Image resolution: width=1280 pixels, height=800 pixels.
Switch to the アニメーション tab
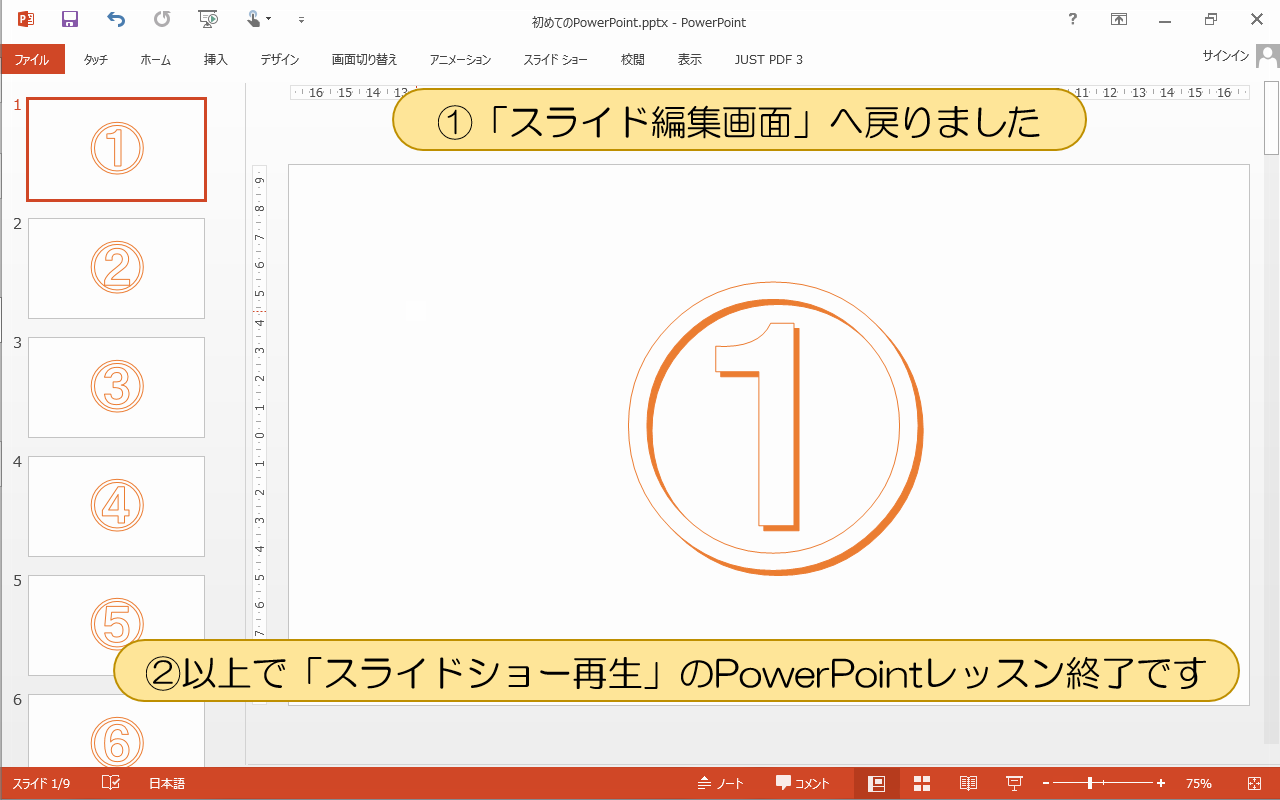pos(460,60)
